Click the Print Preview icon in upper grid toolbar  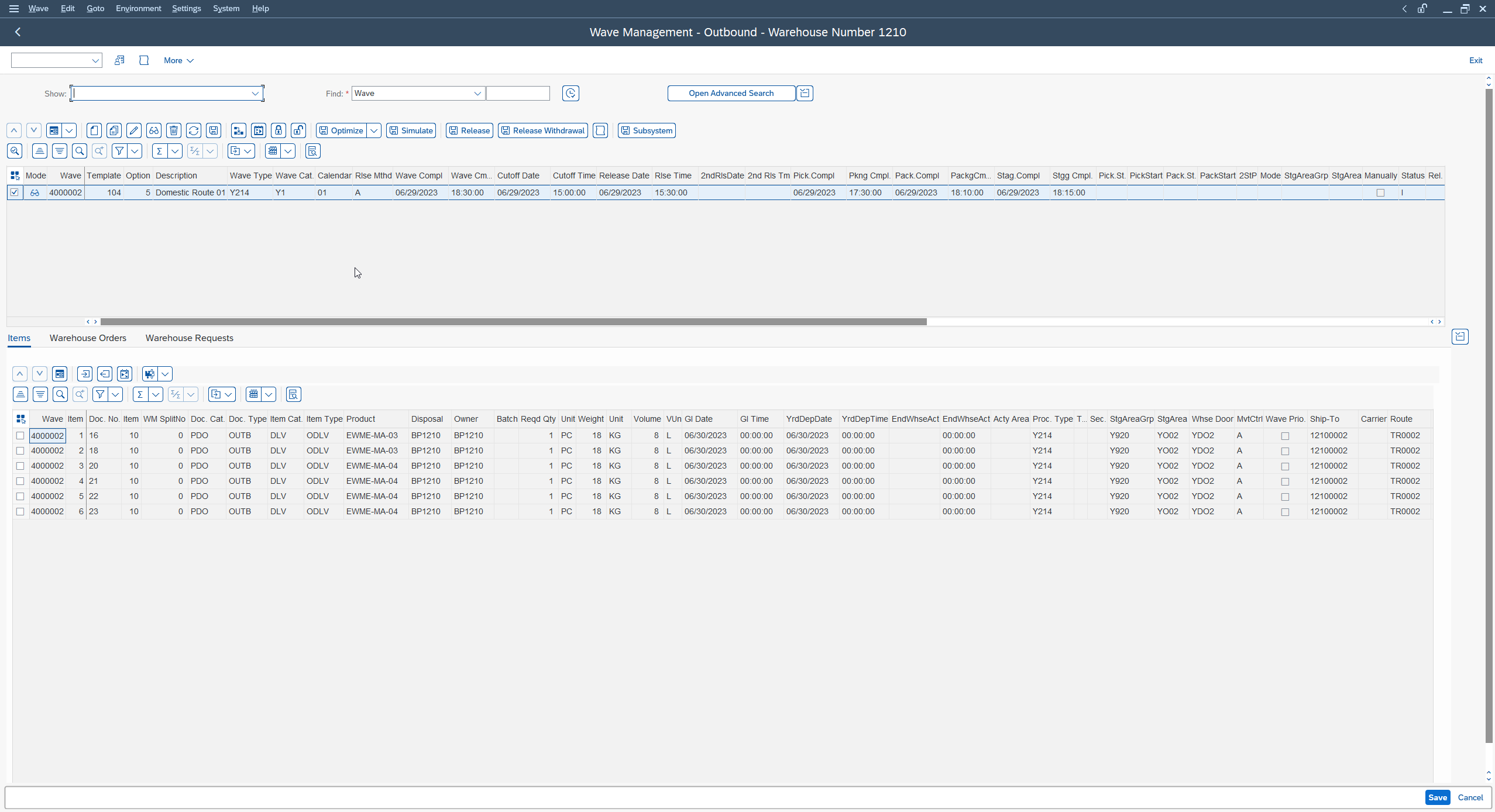(x=313, y=151)
